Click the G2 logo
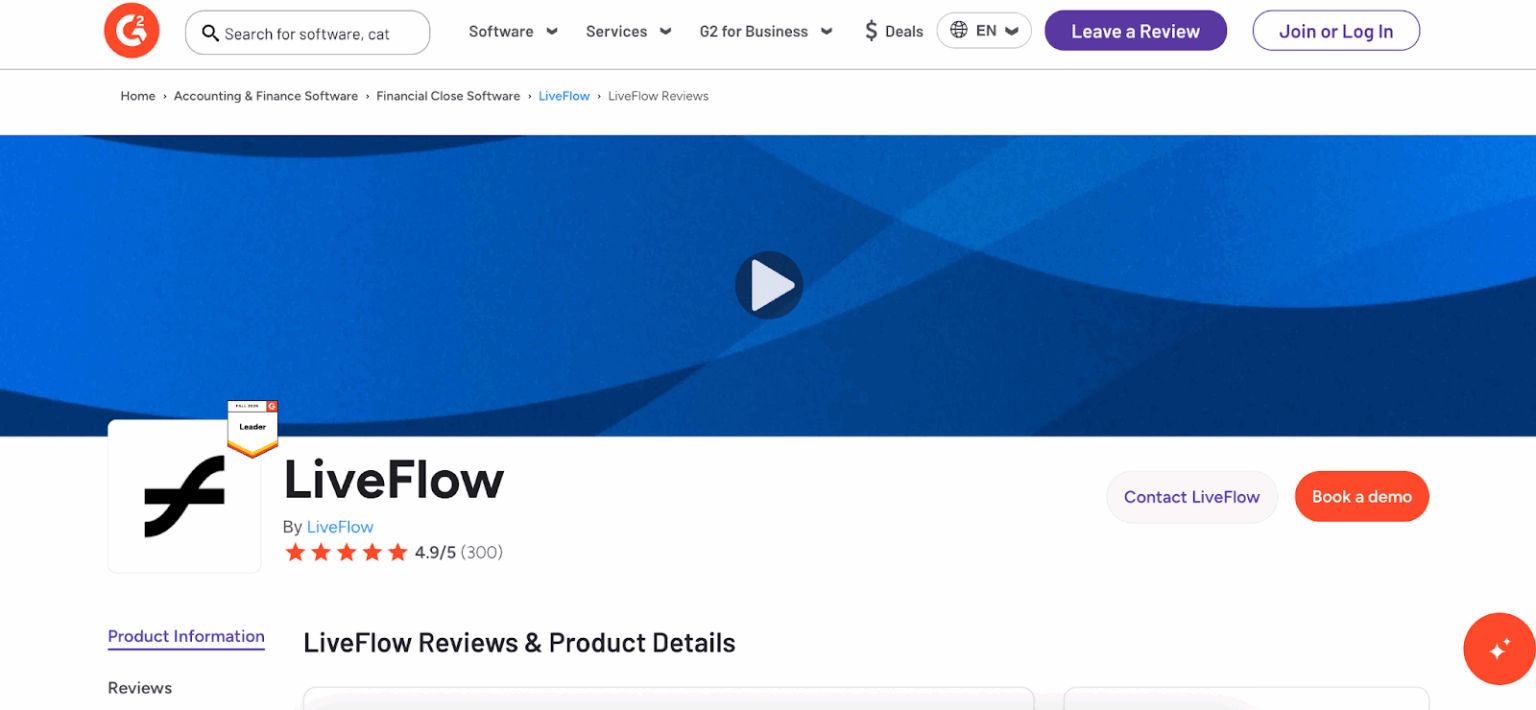The width and height of the screenshot is (1536, 710). tap(131, 30)
